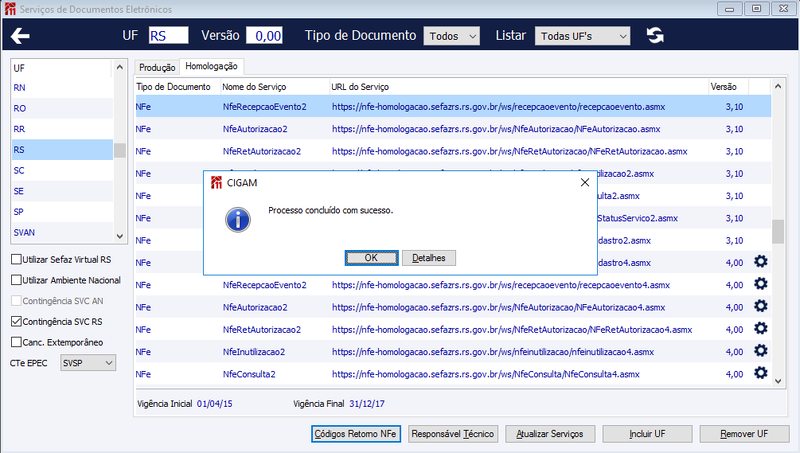Viewport: 800px width, 453px height.
Task: Select SP in the UF list
Action: [x=62, y=212]
